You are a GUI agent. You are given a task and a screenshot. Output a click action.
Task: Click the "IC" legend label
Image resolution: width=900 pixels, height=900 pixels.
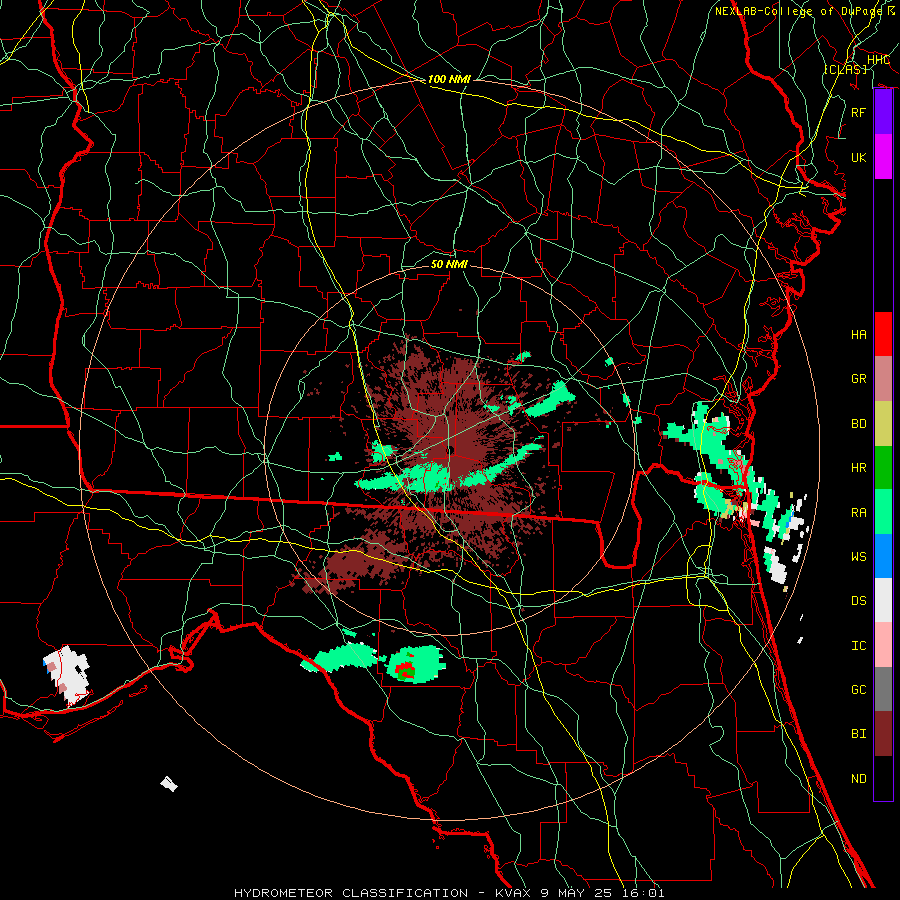click(x=858, y=646)
